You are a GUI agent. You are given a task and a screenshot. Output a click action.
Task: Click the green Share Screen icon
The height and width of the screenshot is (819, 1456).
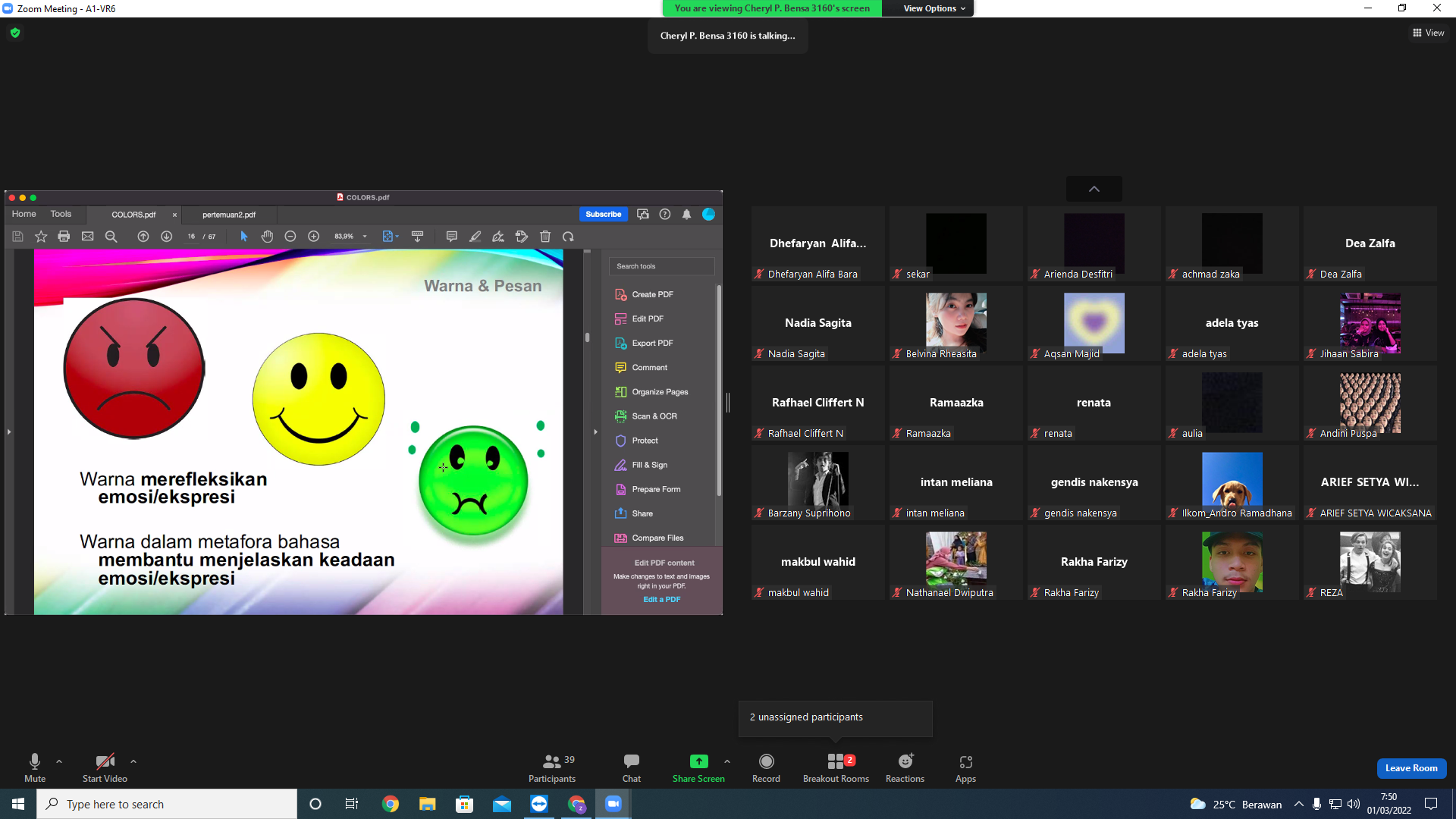click(698, 761)
